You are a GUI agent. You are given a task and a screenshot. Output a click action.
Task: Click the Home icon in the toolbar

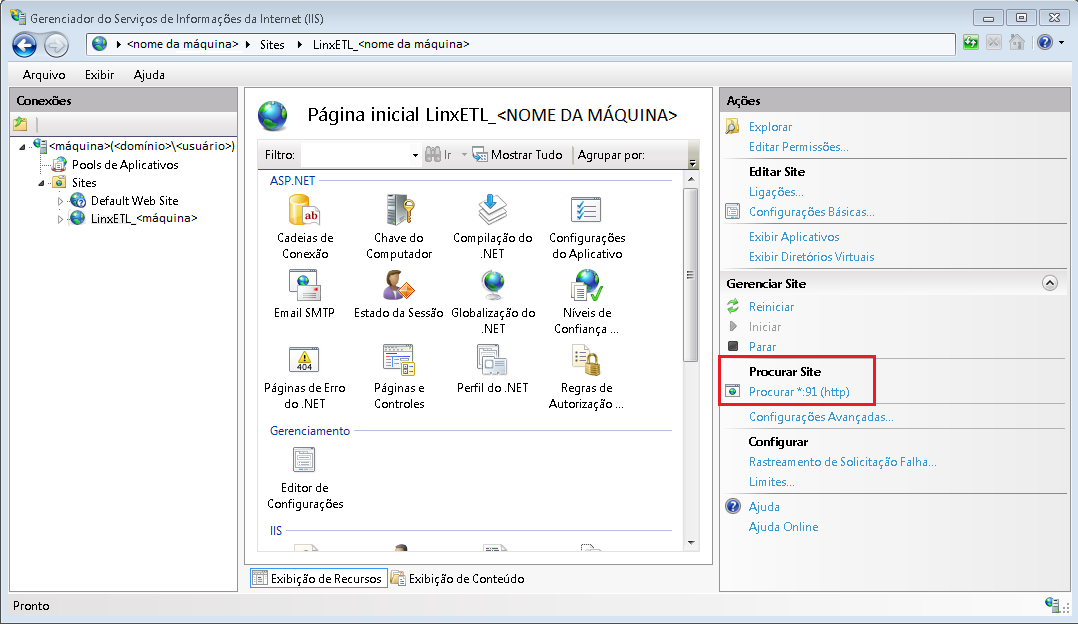[x=1017, y=43]
